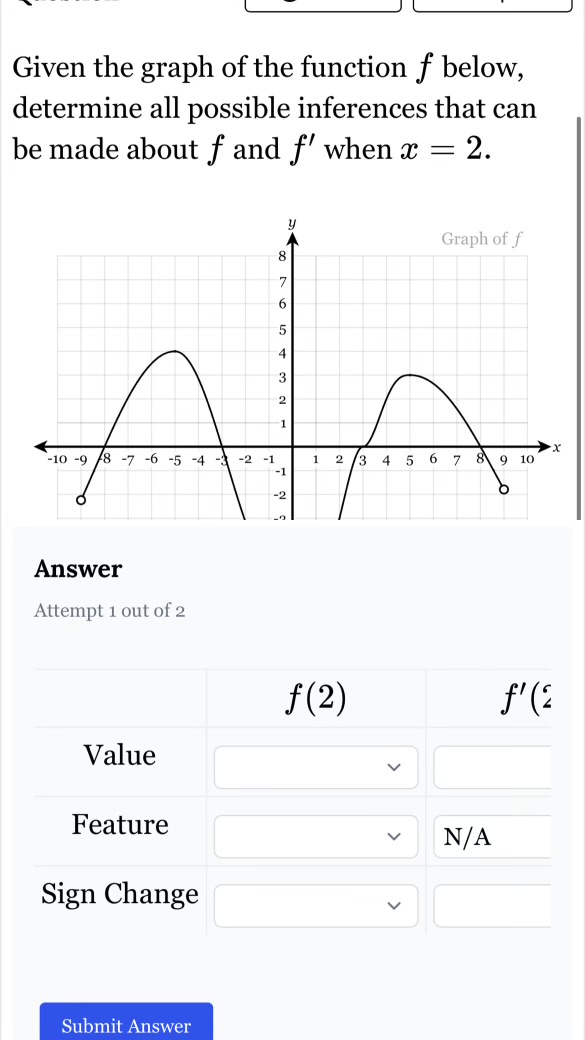Click the Answer section heading
Viewport: 585px width, 1040px height.
point(78,569)
